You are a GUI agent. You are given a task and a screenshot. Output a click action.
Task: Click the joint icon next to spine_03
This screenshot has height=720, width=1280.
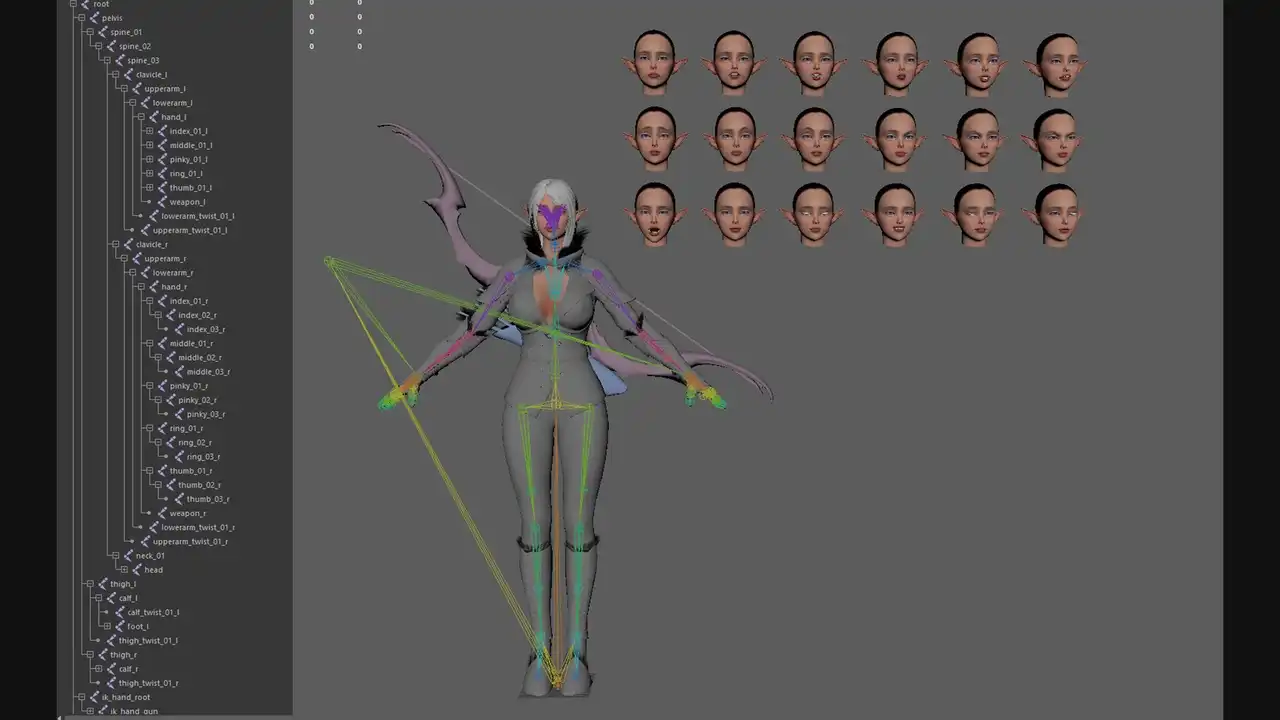[x=119, y=60]
